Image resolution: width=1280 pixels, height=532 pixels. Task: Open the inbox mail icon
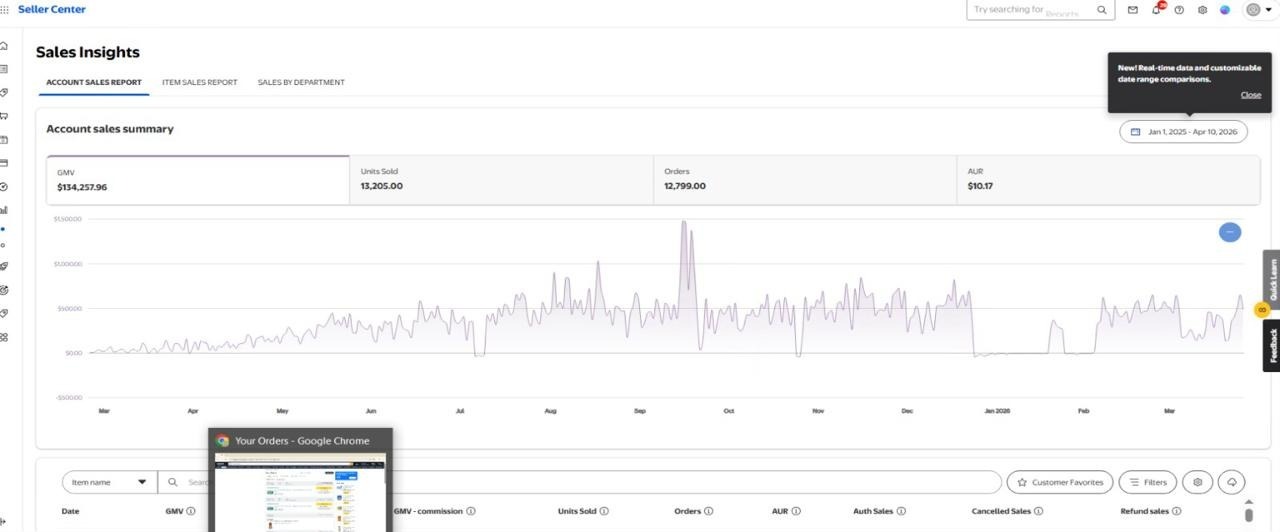coord(1132,10)
